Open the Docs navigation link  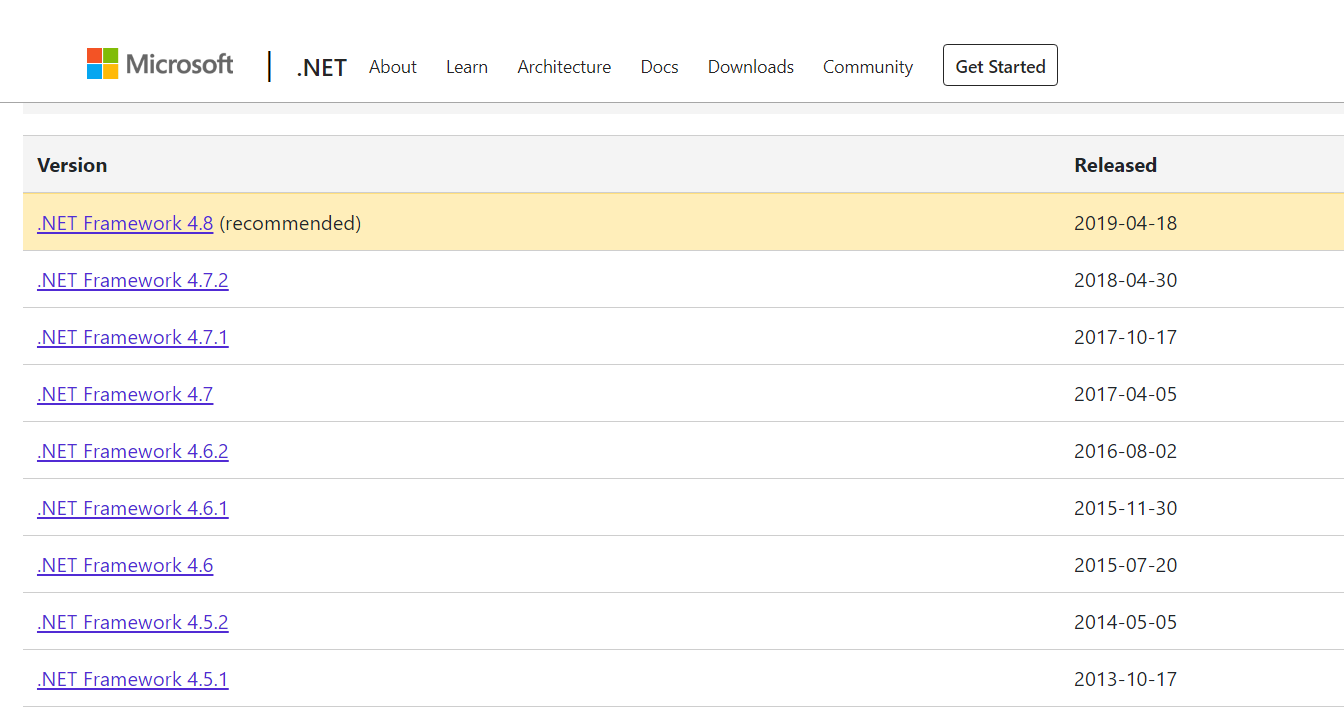coord(659,67)
